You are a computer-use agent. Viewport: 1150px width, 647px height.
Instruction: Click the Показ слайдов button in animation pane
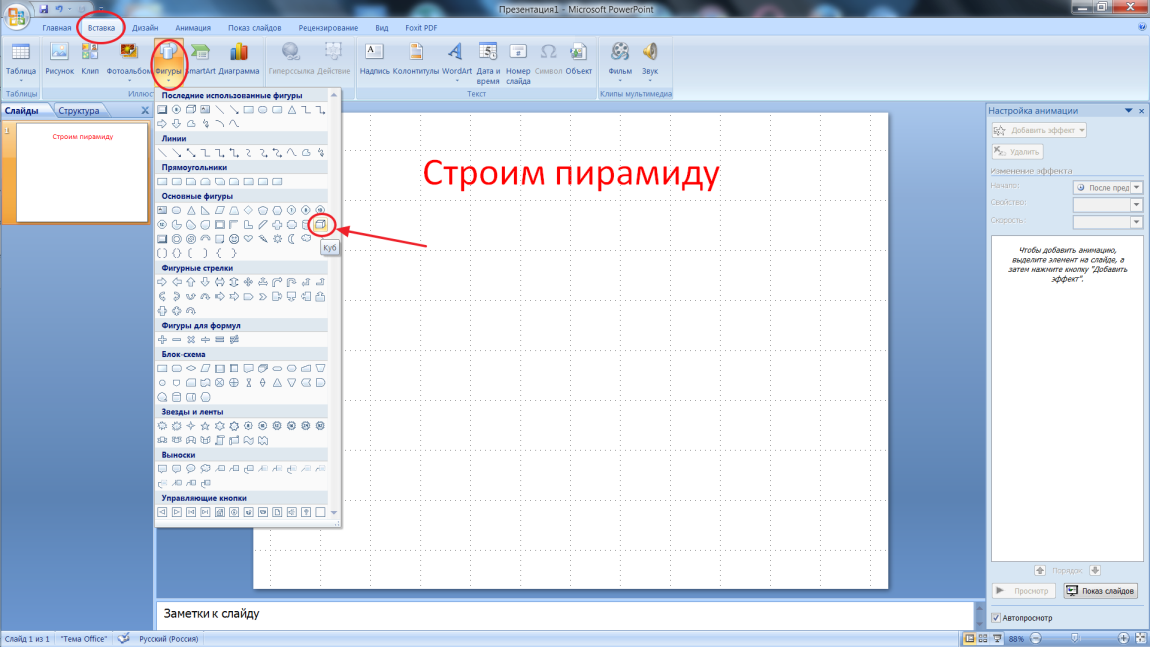coord(1100,591)
